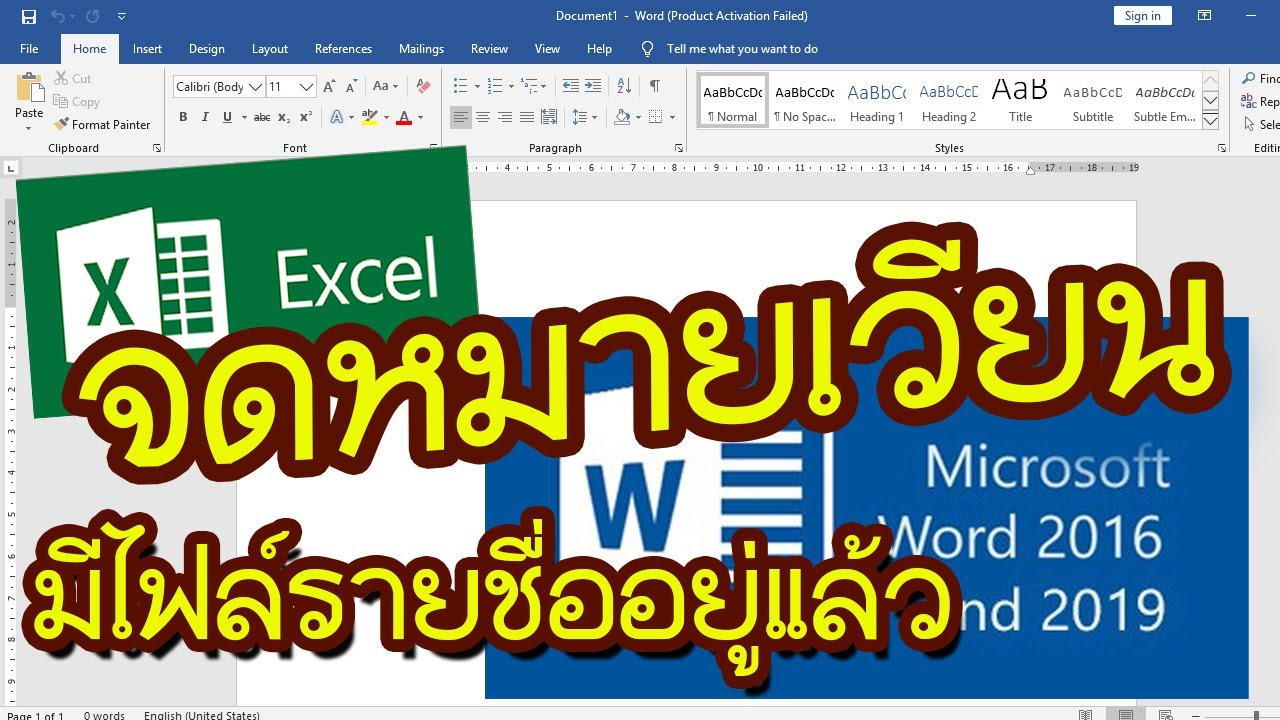Apply red font color

[404, 118]
